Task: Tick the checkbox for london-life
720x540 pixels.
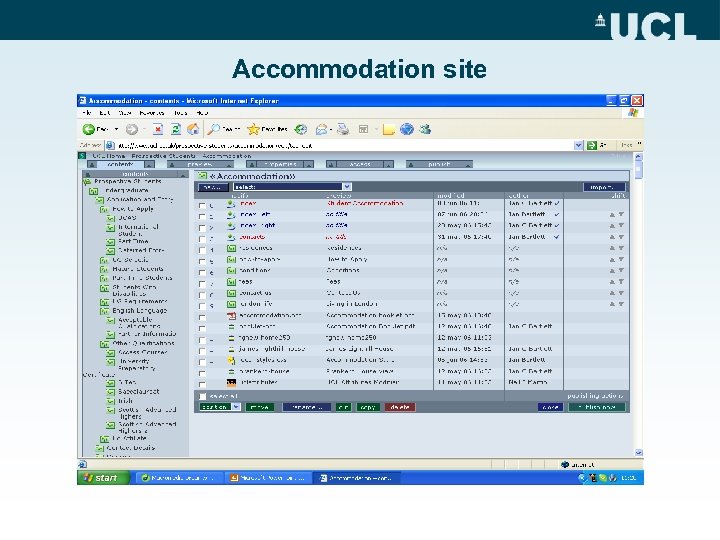Action: (202, 306)
